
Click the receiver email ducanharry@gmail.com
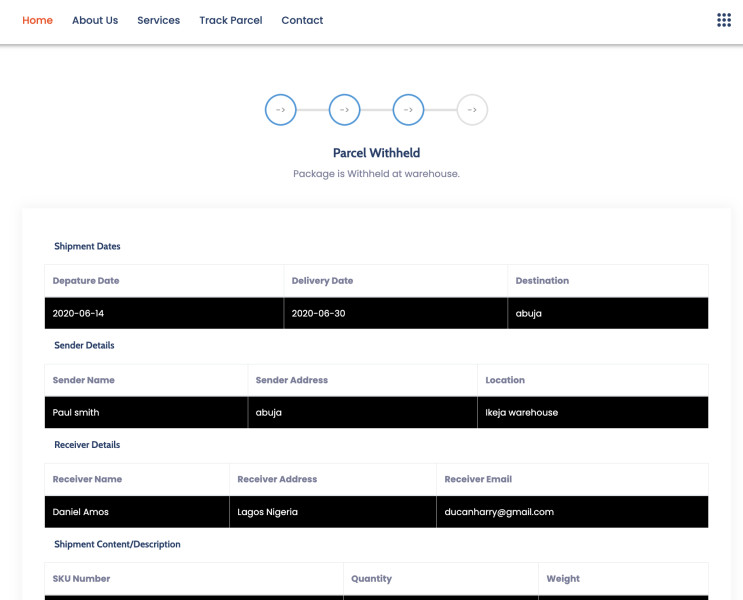(x=499, y=512)
